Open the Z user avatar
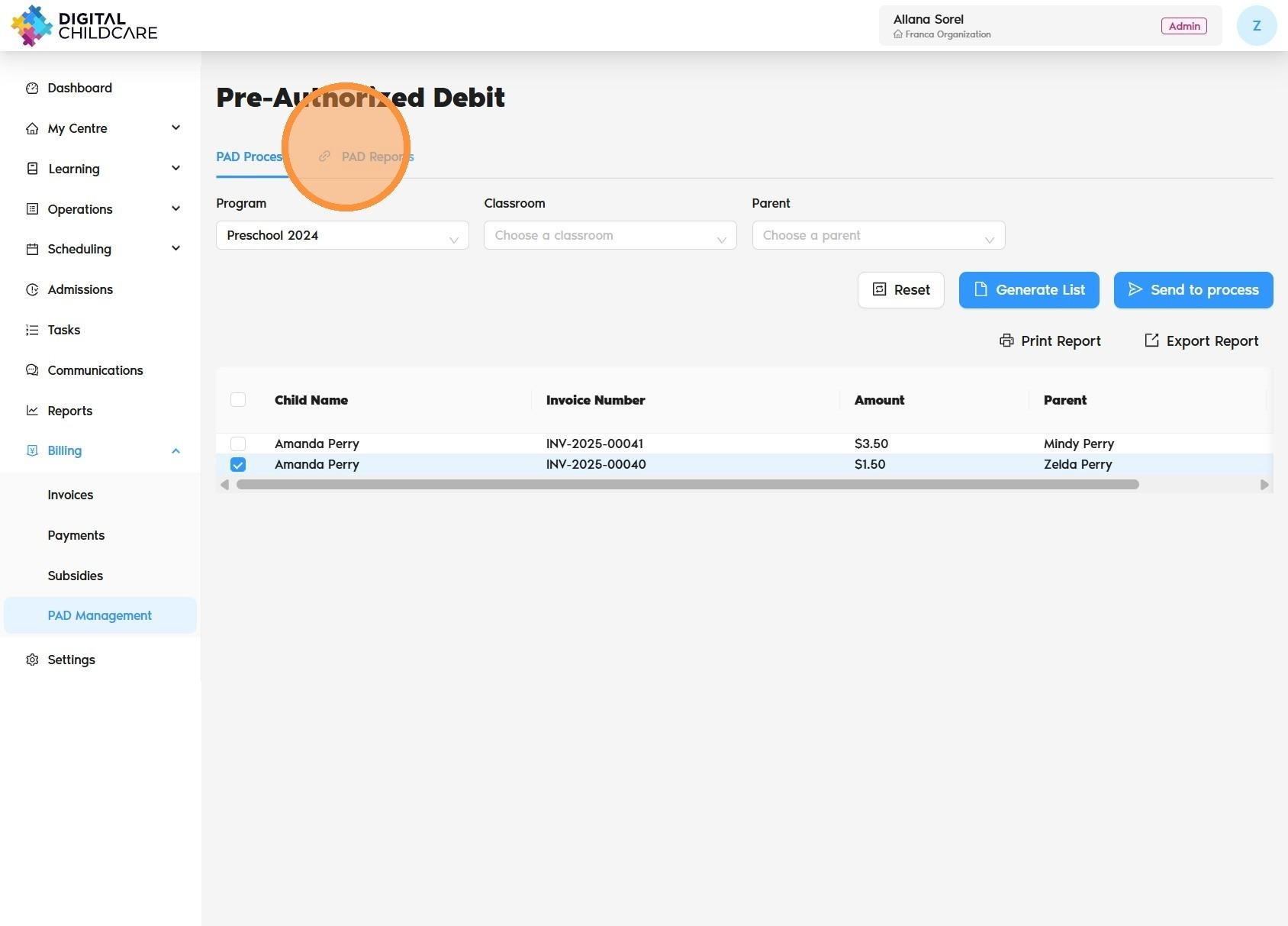 pos(1257,26)
